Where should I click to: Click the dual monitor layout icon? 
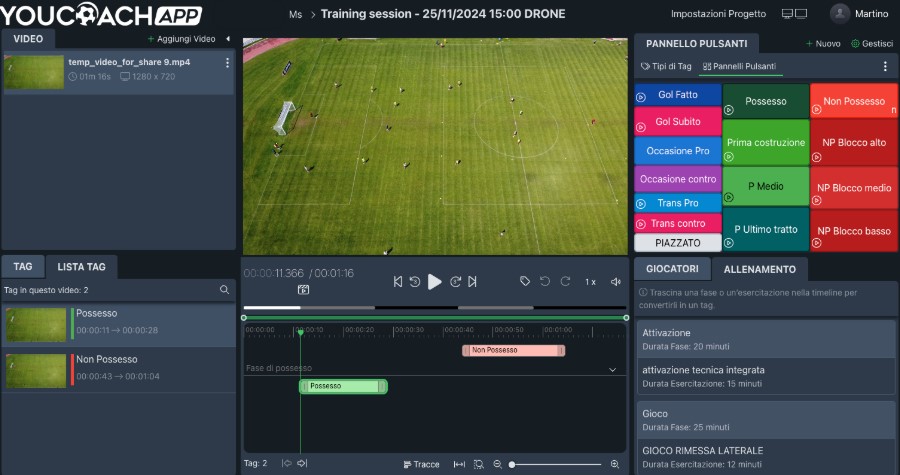[x=794, y=14]
